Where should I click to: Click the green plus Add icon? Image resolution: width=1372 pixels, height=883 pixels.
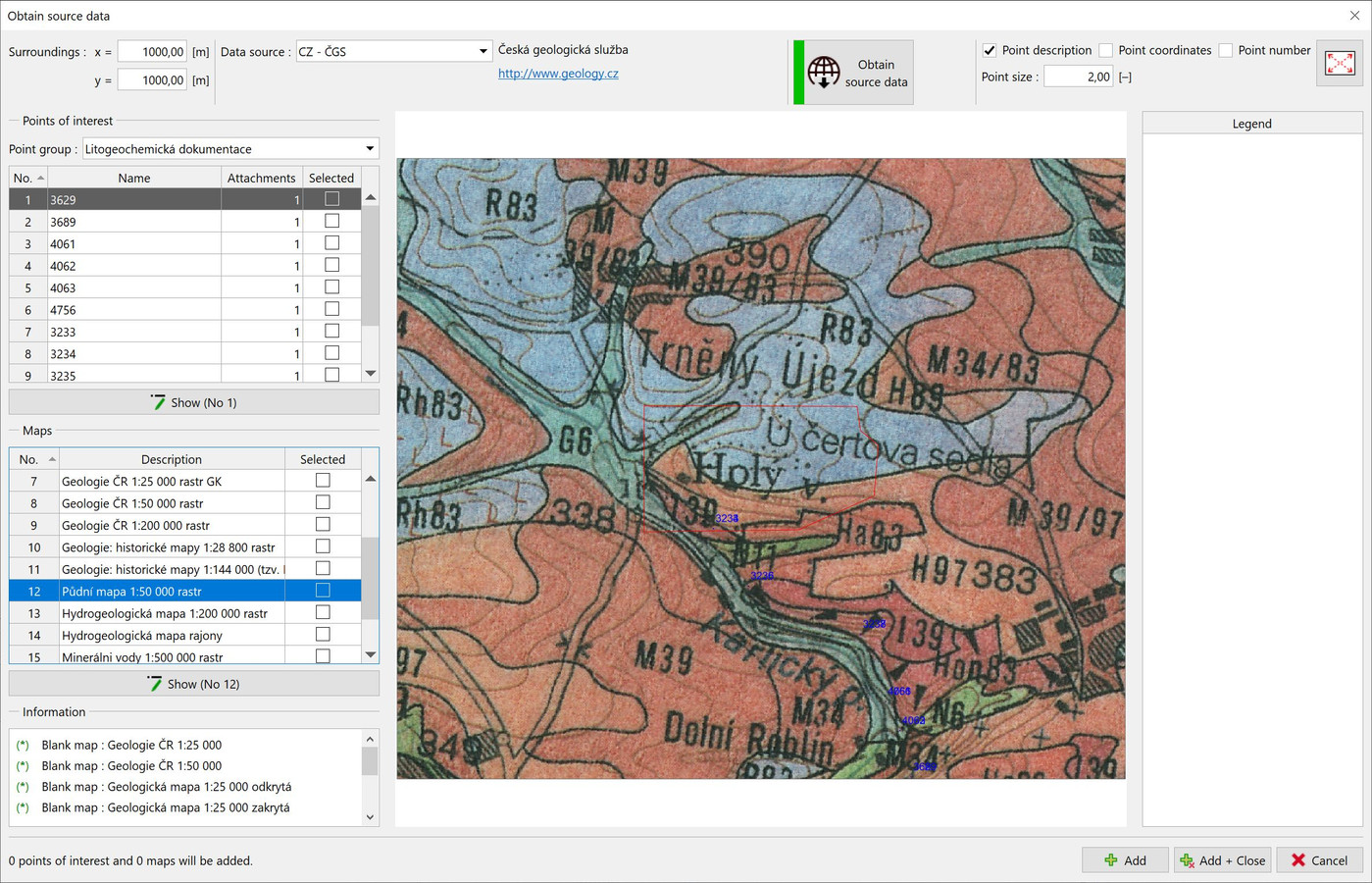pos(1111,860)
